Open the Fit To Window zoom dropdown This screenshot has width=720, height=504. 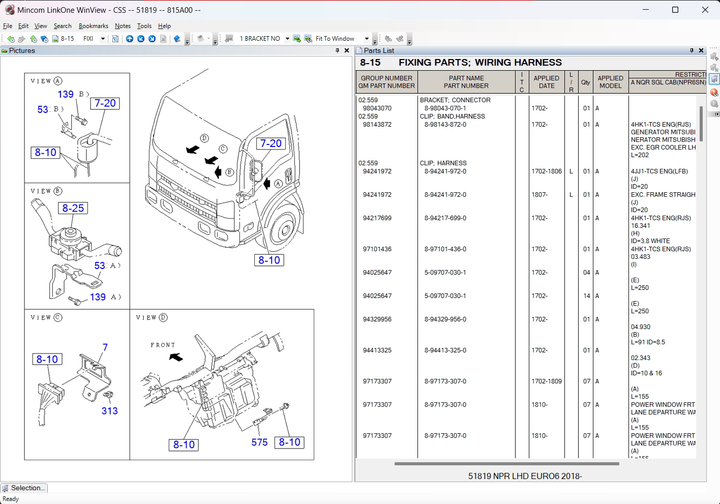(x=366, y=39)
